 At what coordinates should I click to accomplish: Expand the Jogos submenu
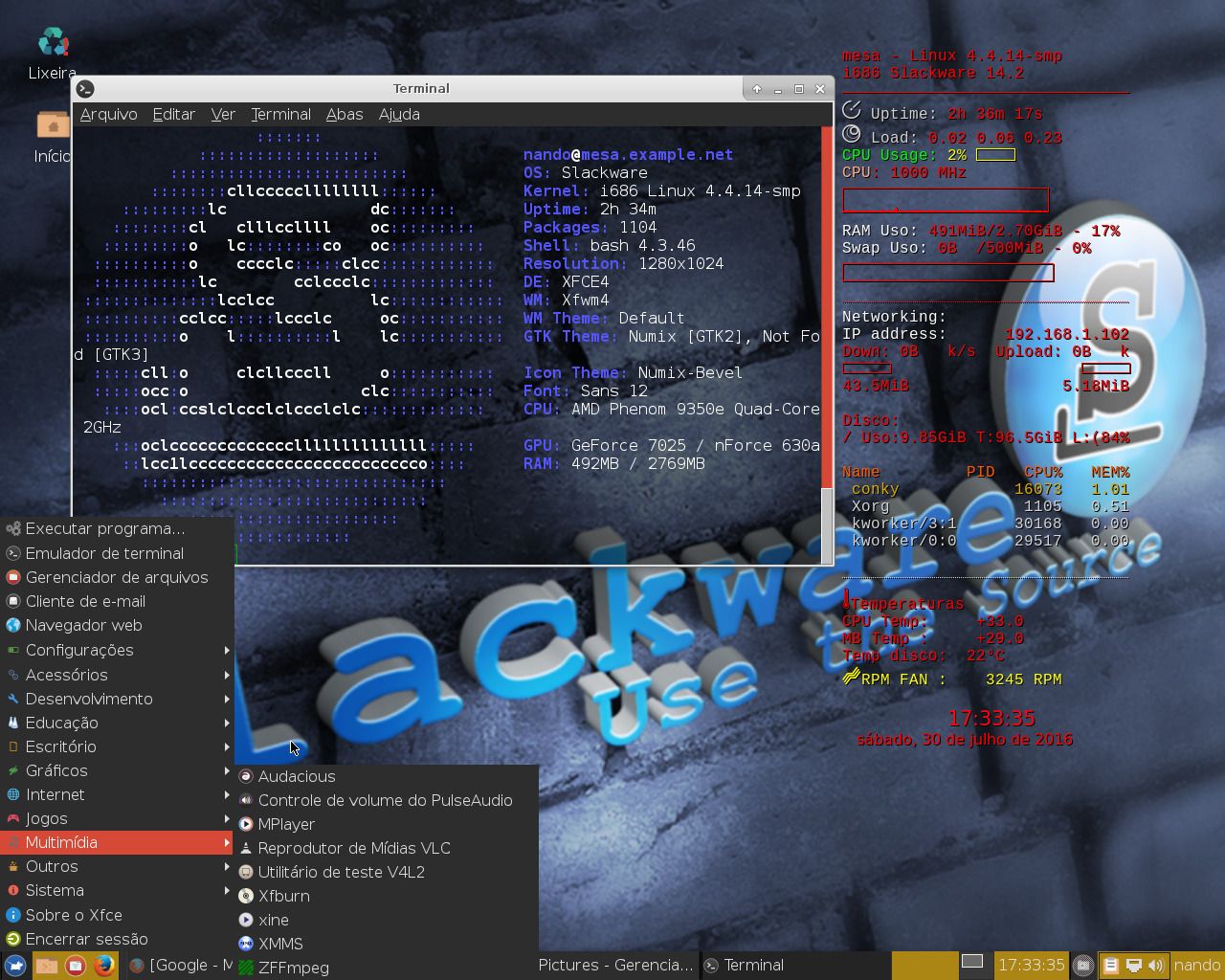[117, 818]
